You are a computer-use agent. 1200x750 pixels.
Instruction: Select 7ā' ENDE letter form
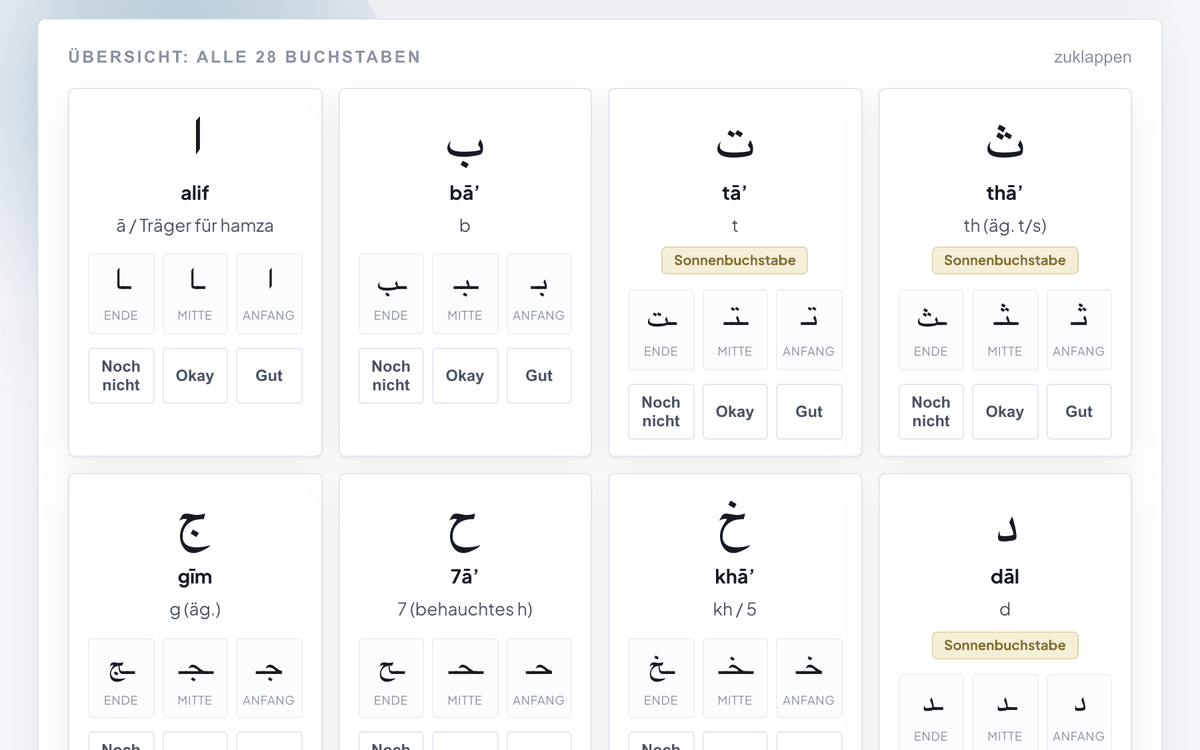coord(391,678)
